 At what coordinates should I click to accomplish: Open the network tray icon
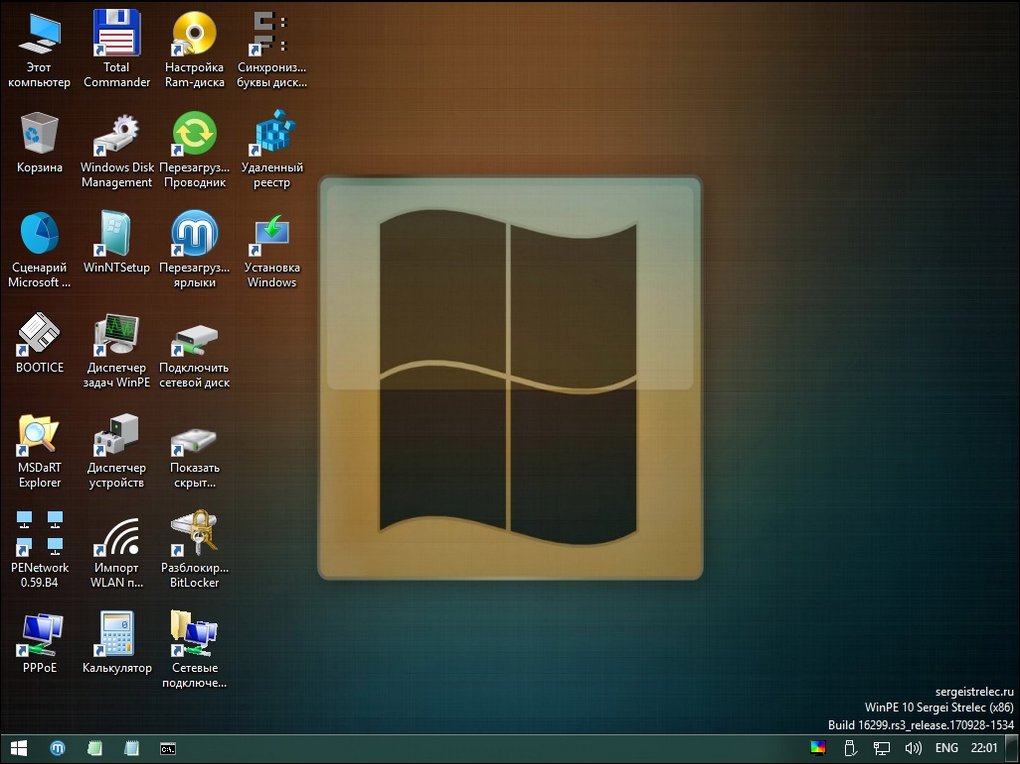tap(881, 748)
